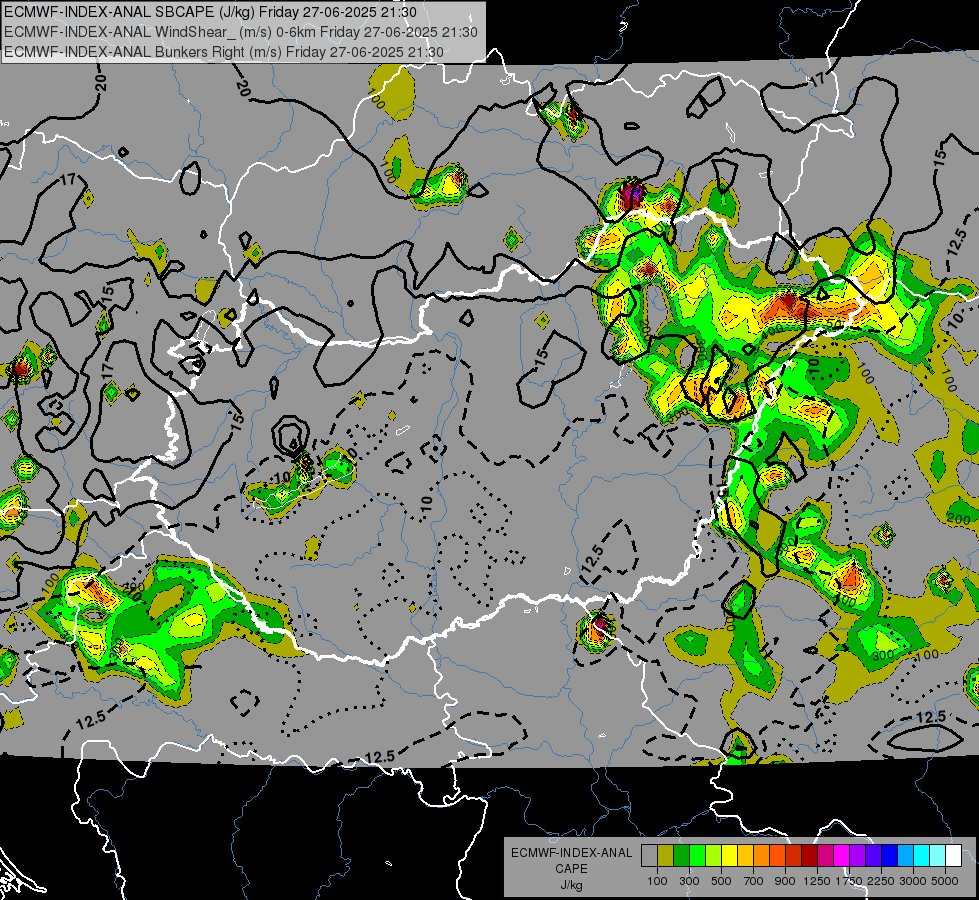Click the olive swatch in CAPE legend
Screen dimensions: 979x900
point(666,856)
